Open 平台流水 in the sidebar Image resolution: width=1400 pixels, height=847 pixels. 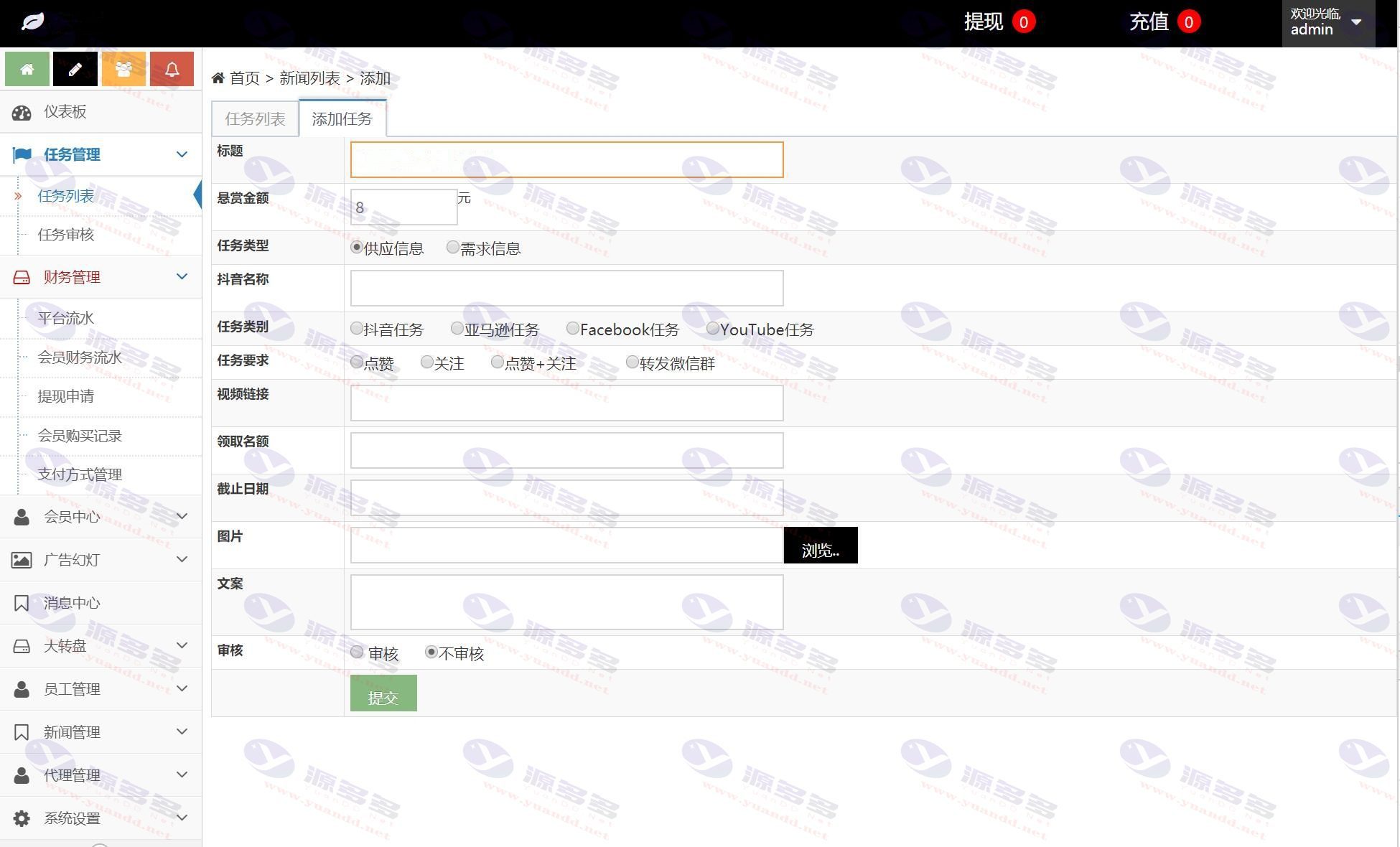point(66,318)
